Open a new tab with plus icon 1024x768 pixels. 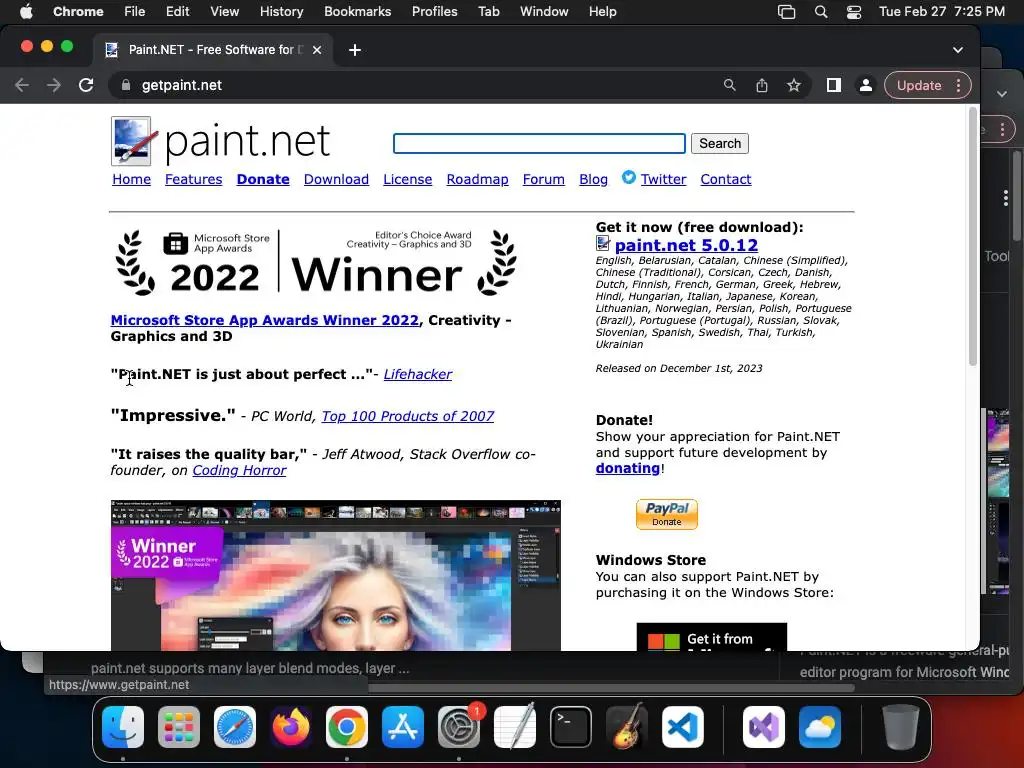point(355,50)
